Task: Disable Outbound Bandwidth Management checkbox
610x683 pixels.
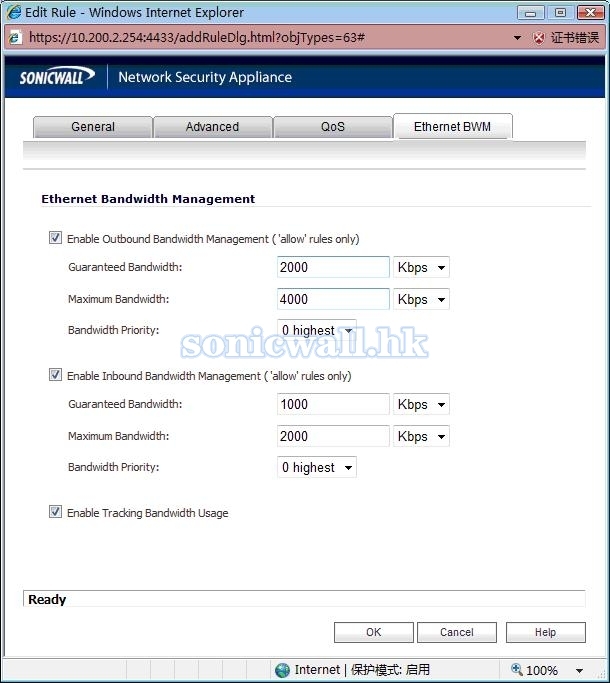Action: [55, 239]
